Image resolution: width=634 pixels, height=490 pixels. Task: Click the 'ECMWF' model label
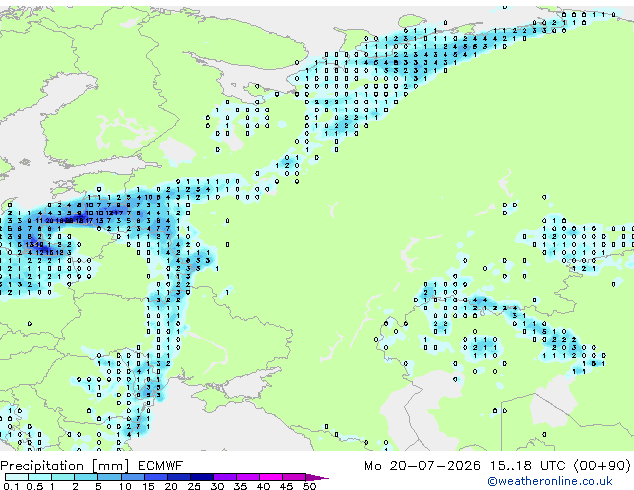tap(161, 466)
